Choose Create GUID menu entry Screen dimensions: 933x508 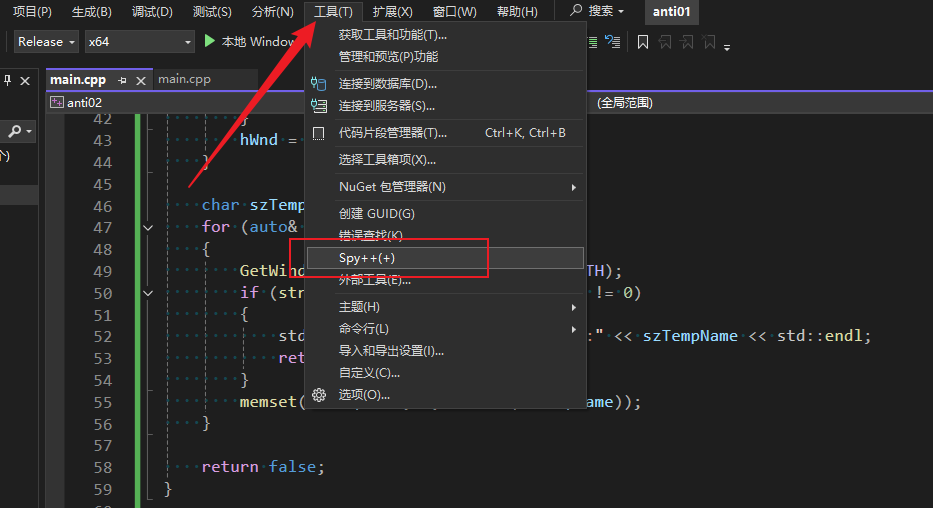click(376, 214)
